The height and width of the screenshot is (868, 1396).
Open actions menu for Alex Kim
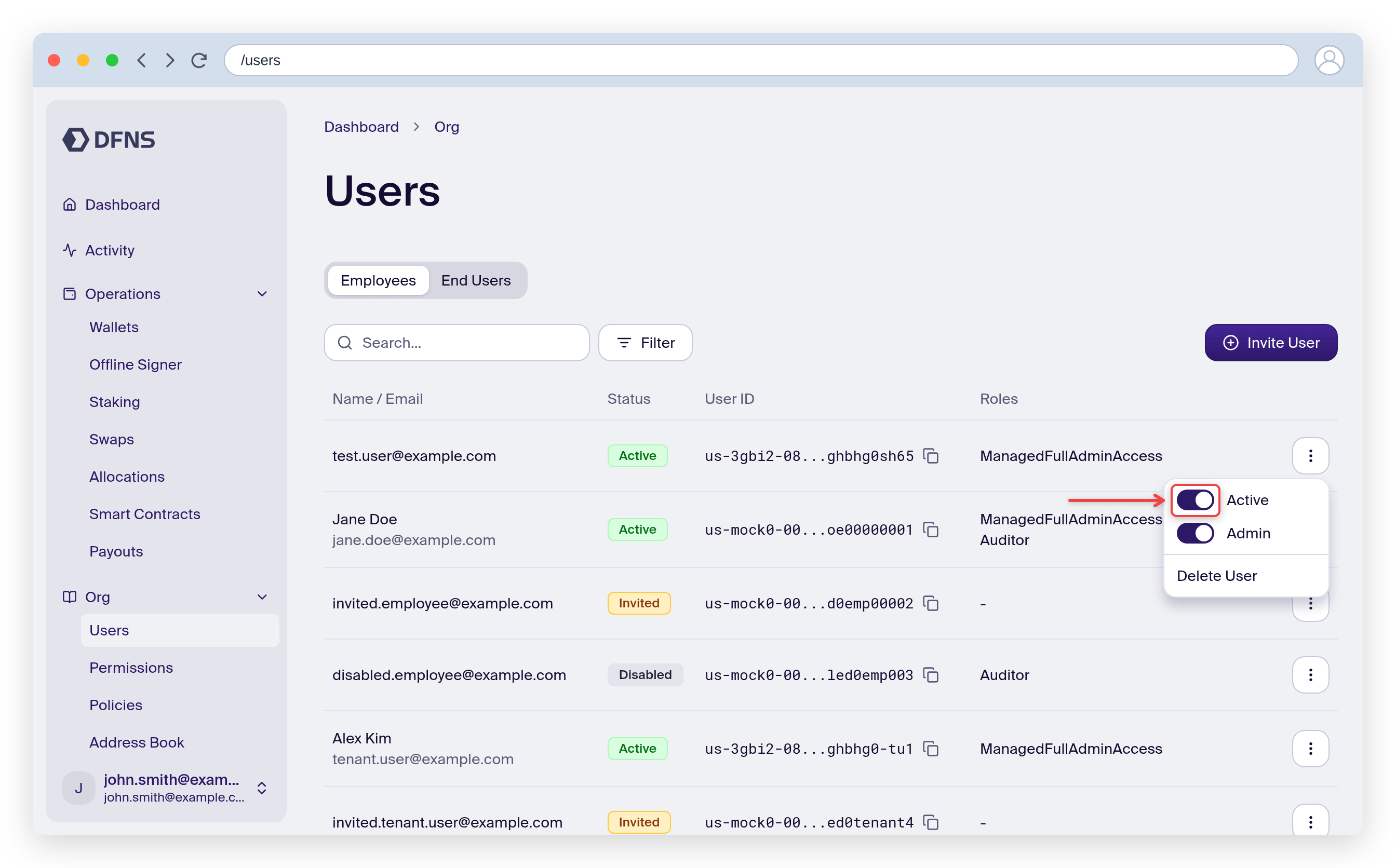coord(1310,749)
